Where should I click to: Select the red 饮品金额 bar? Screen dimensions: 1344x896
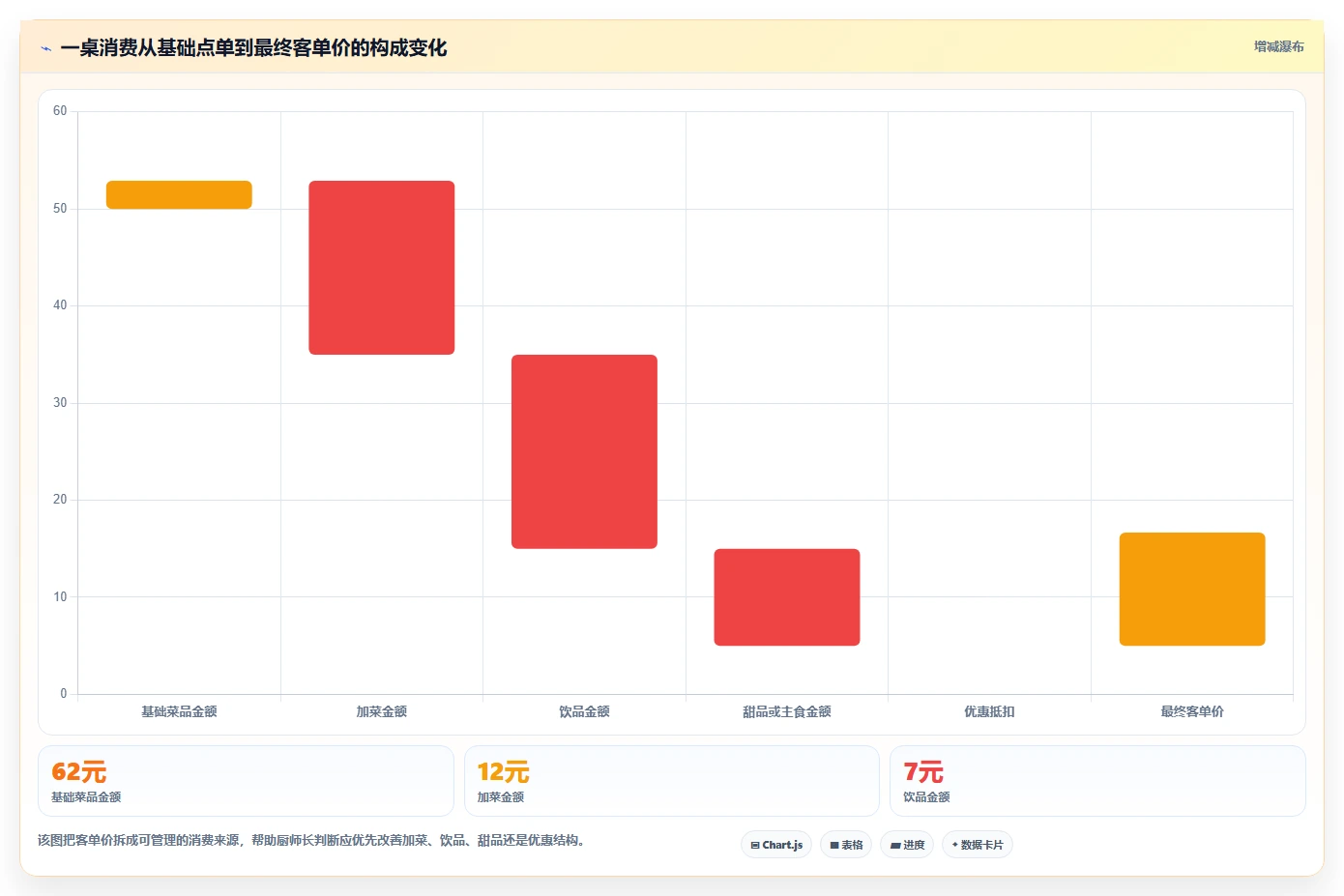(584, 451)
